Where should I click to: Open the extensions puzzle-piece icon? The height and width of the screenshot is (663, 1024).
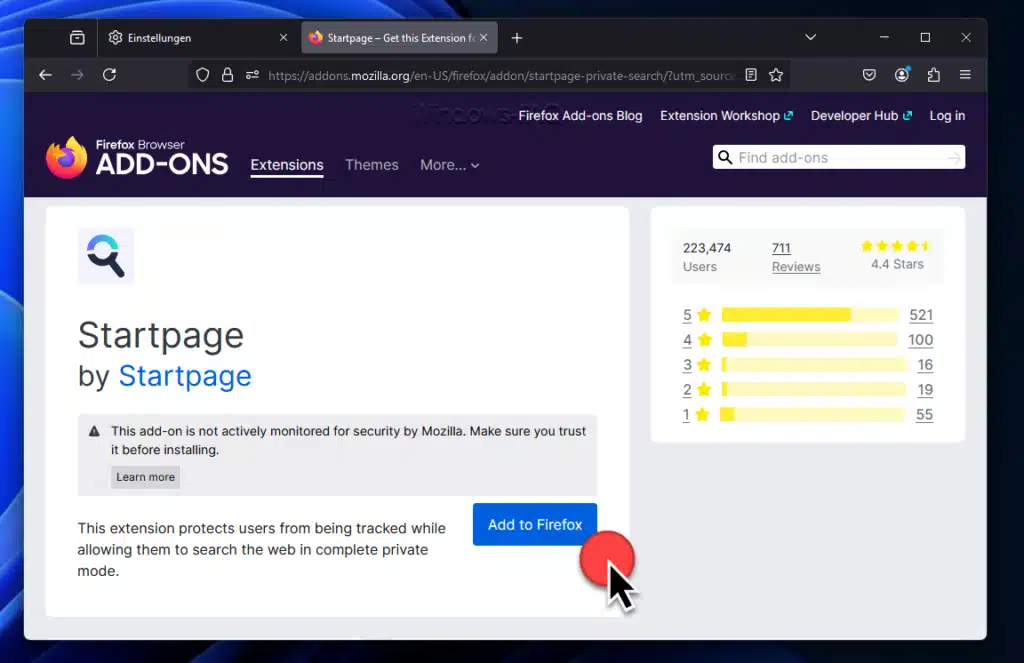tap(934, 75)
